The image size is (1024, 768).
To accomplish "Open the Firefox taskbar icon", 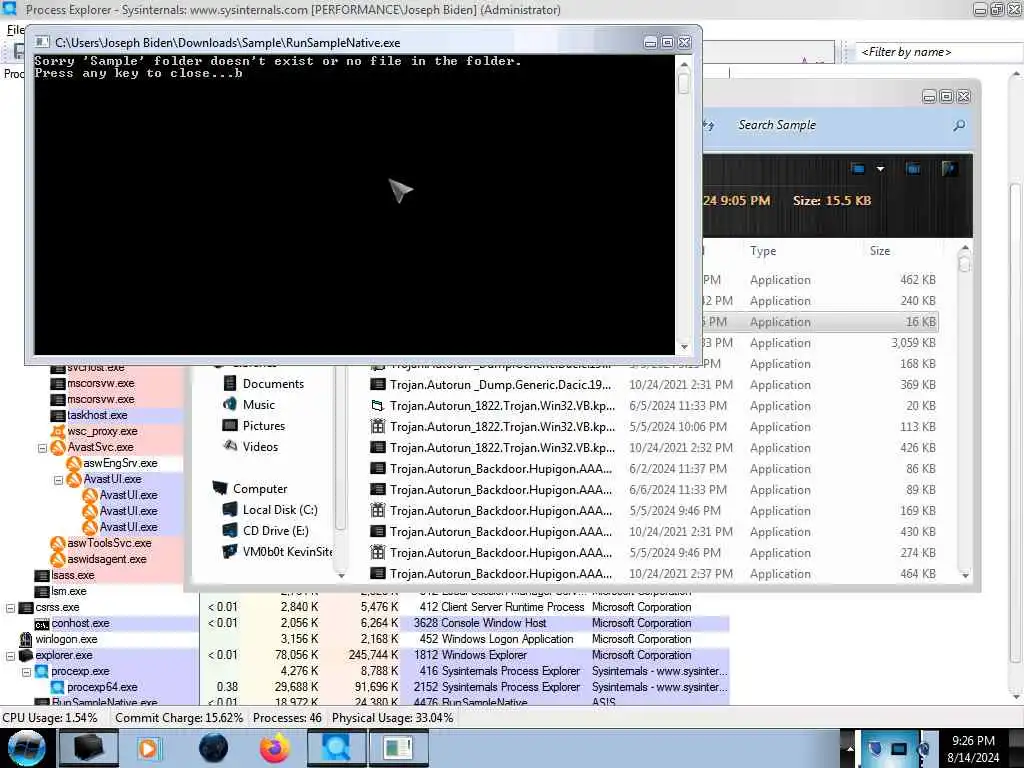I will (275, 748).
